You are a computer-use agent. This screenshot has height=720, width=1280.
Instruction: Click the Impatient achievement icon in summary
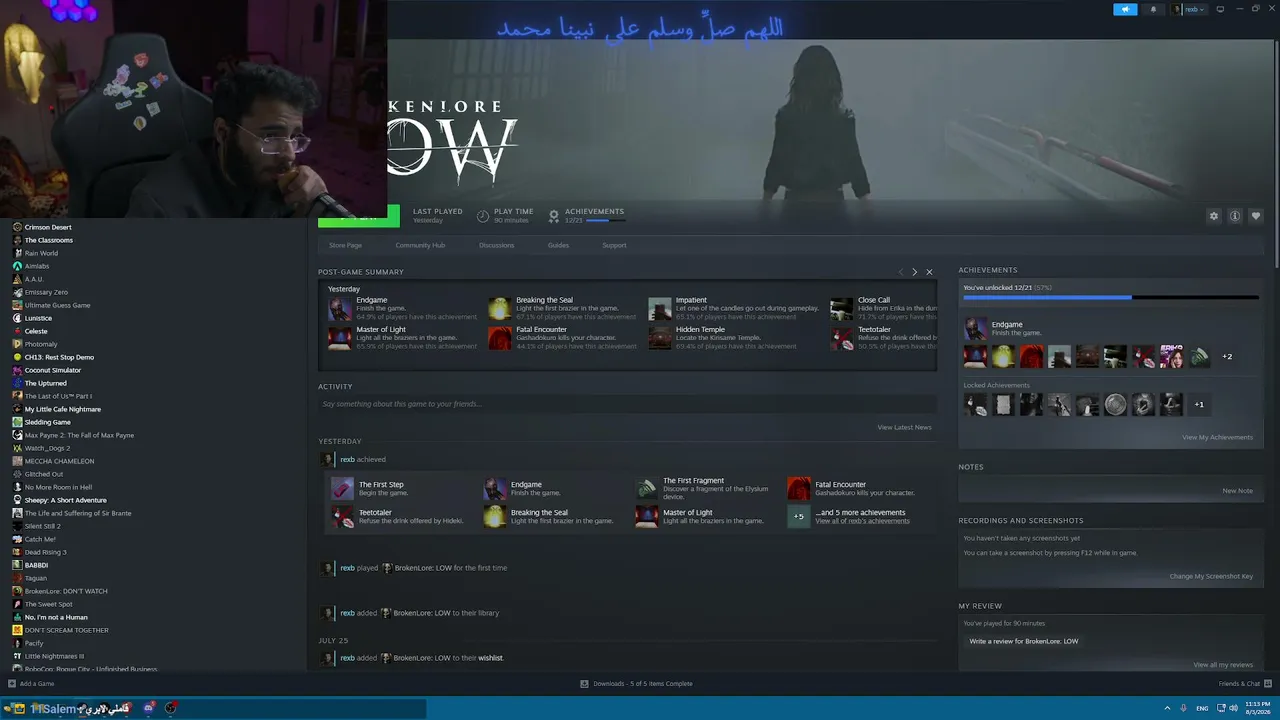pos(659,308)
